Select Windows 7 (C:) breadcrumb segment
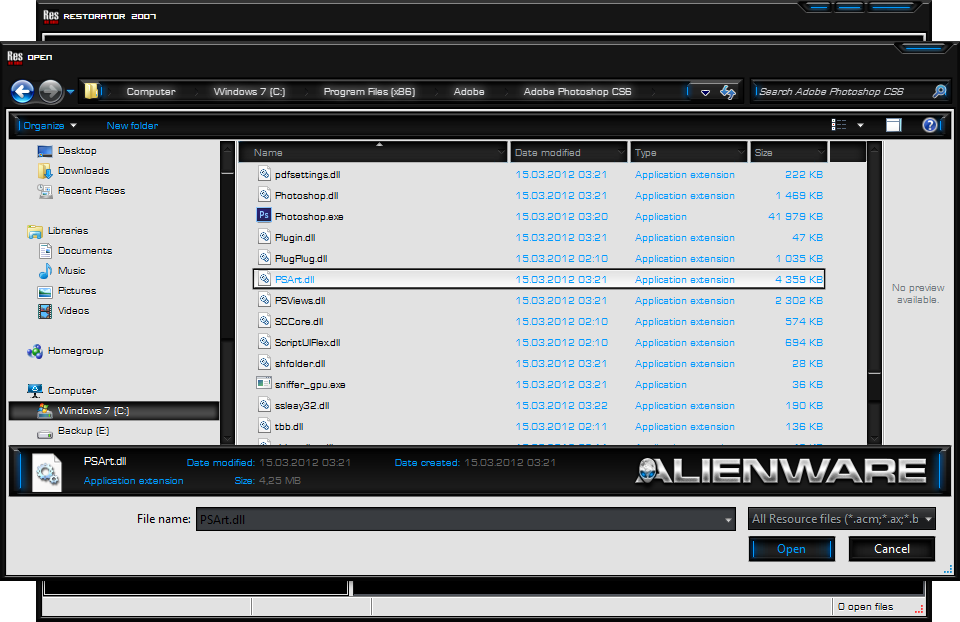The image size is (960, 622). 249,92
